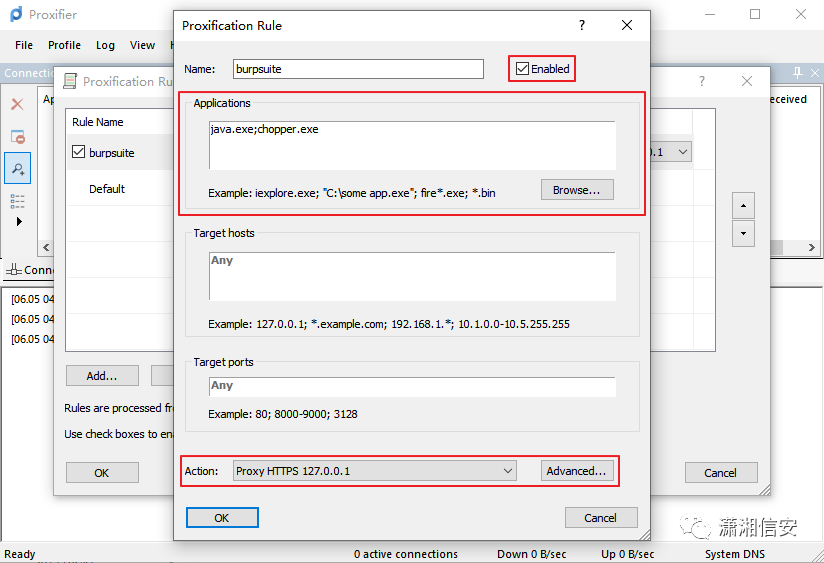Click the list view icon in left toolbar
The height and width of the screenshot is (563, 824).
click(x=17, y=201)
